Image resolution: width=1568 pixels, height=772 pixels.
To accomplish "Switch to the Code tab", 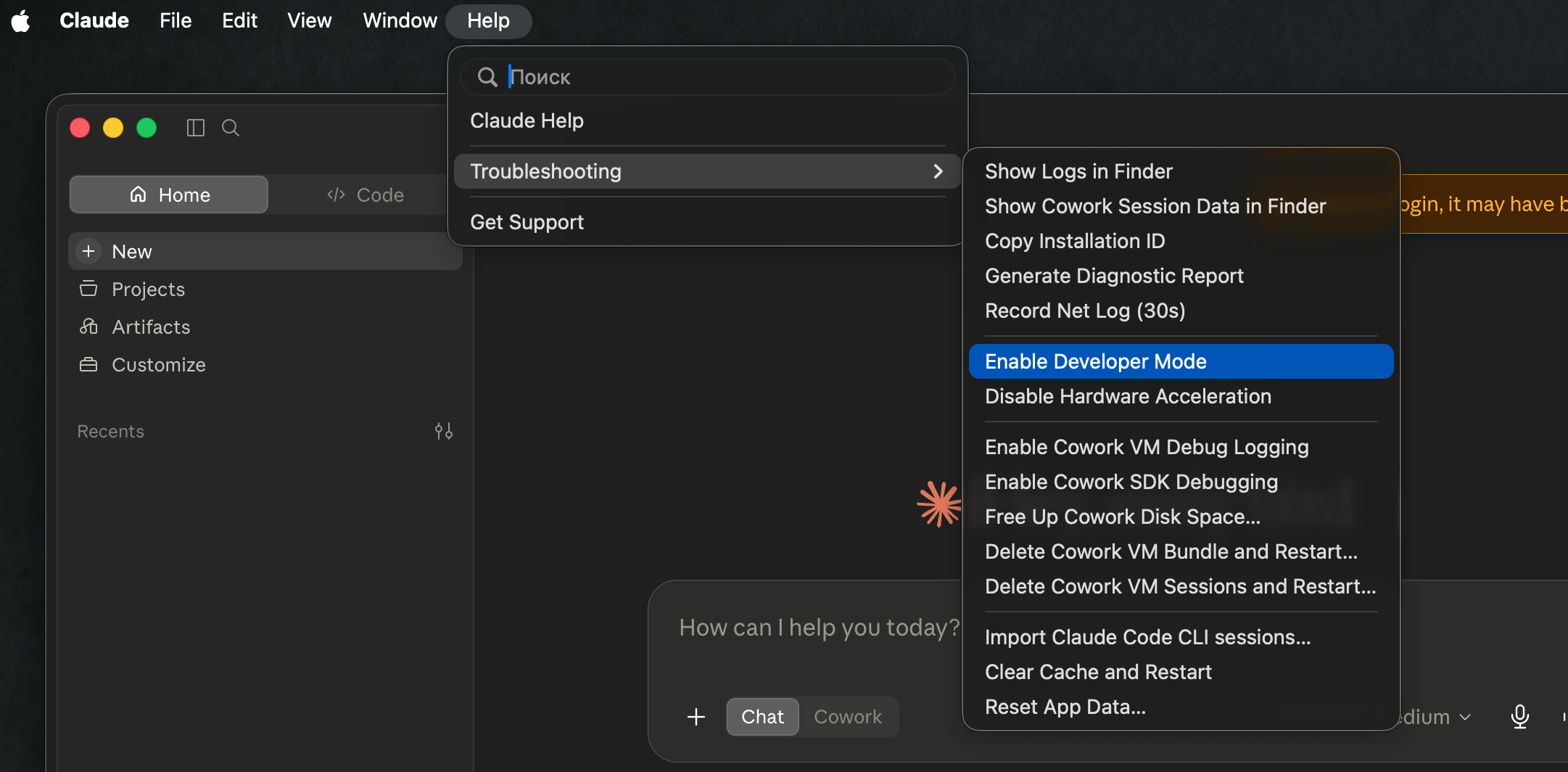I will click(x=365, y=194).
